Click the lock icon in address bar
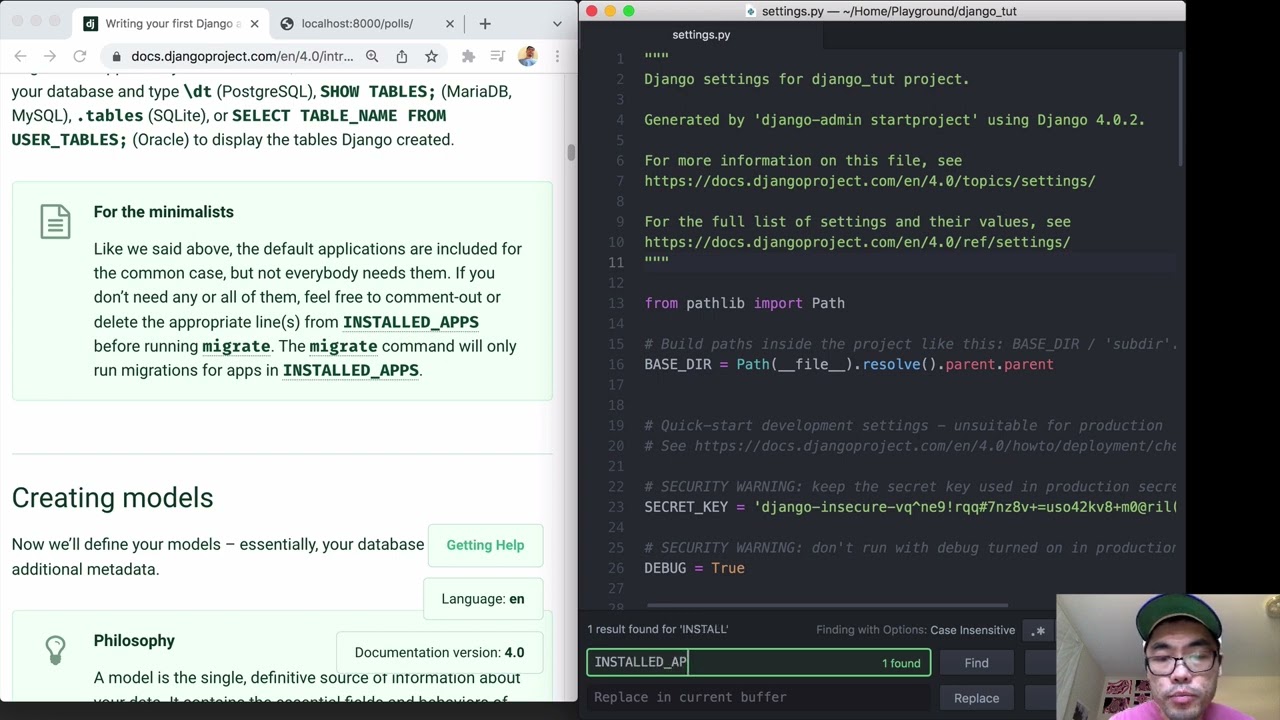1280x720 pixels. pos(117,57)
